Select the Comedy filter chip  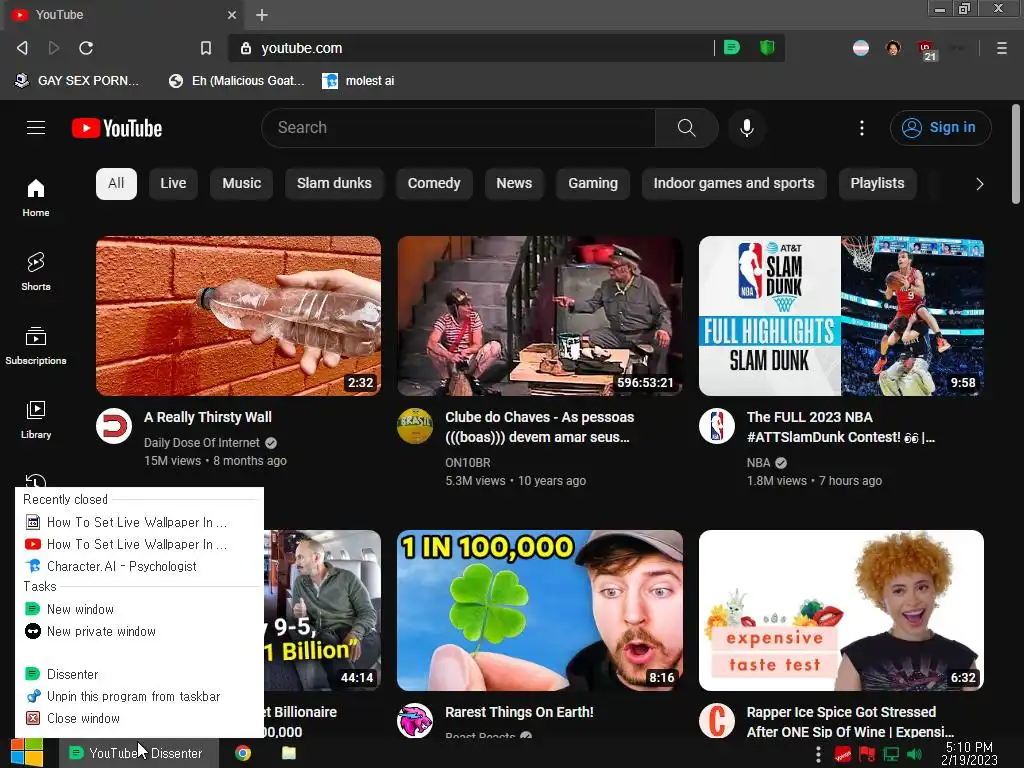coord(434,184)
